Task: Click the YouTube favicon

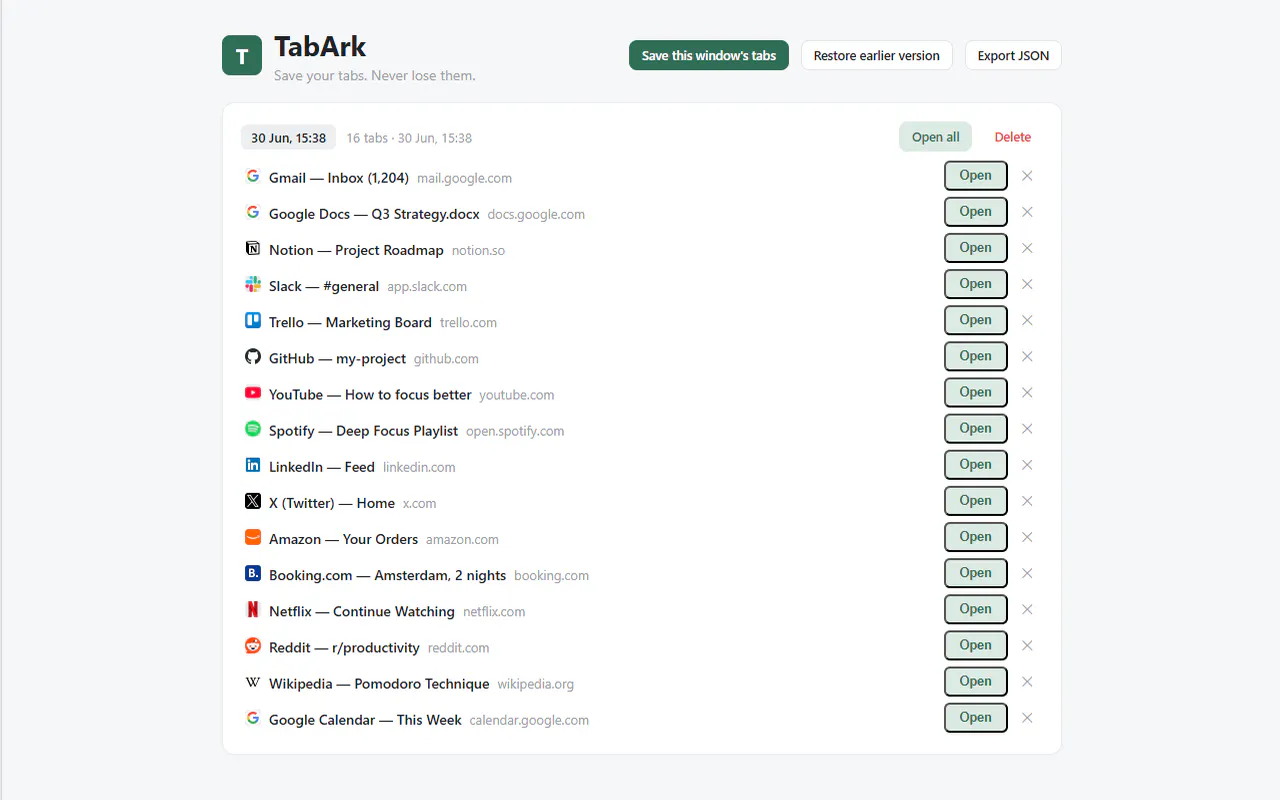Action: click(x=253, y=393)
